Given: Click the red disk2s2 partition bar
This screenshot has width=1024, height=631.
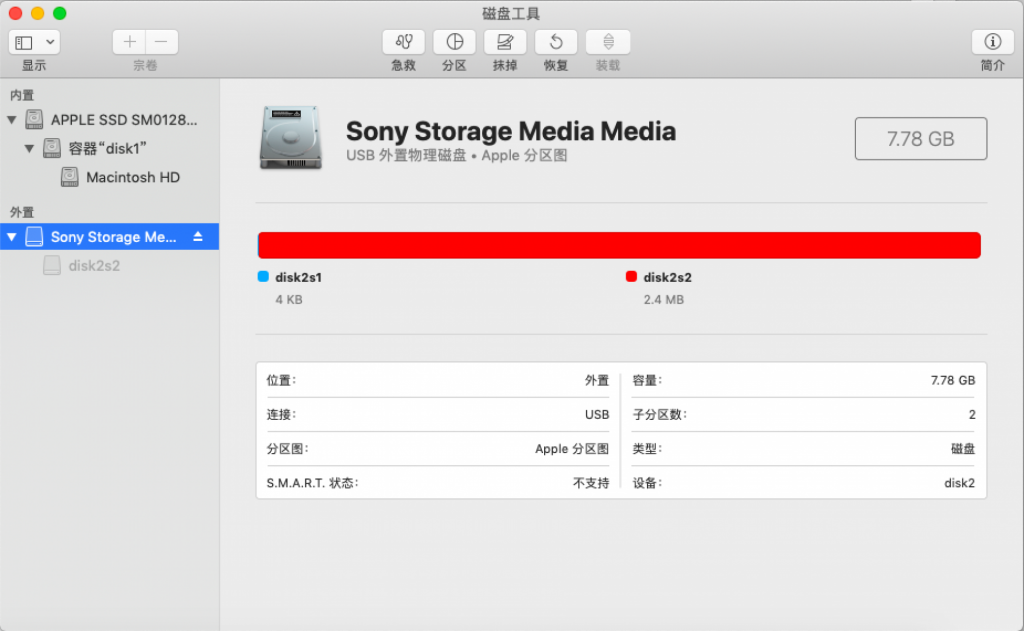Looking at the screenshot, I should click(618, 245).
